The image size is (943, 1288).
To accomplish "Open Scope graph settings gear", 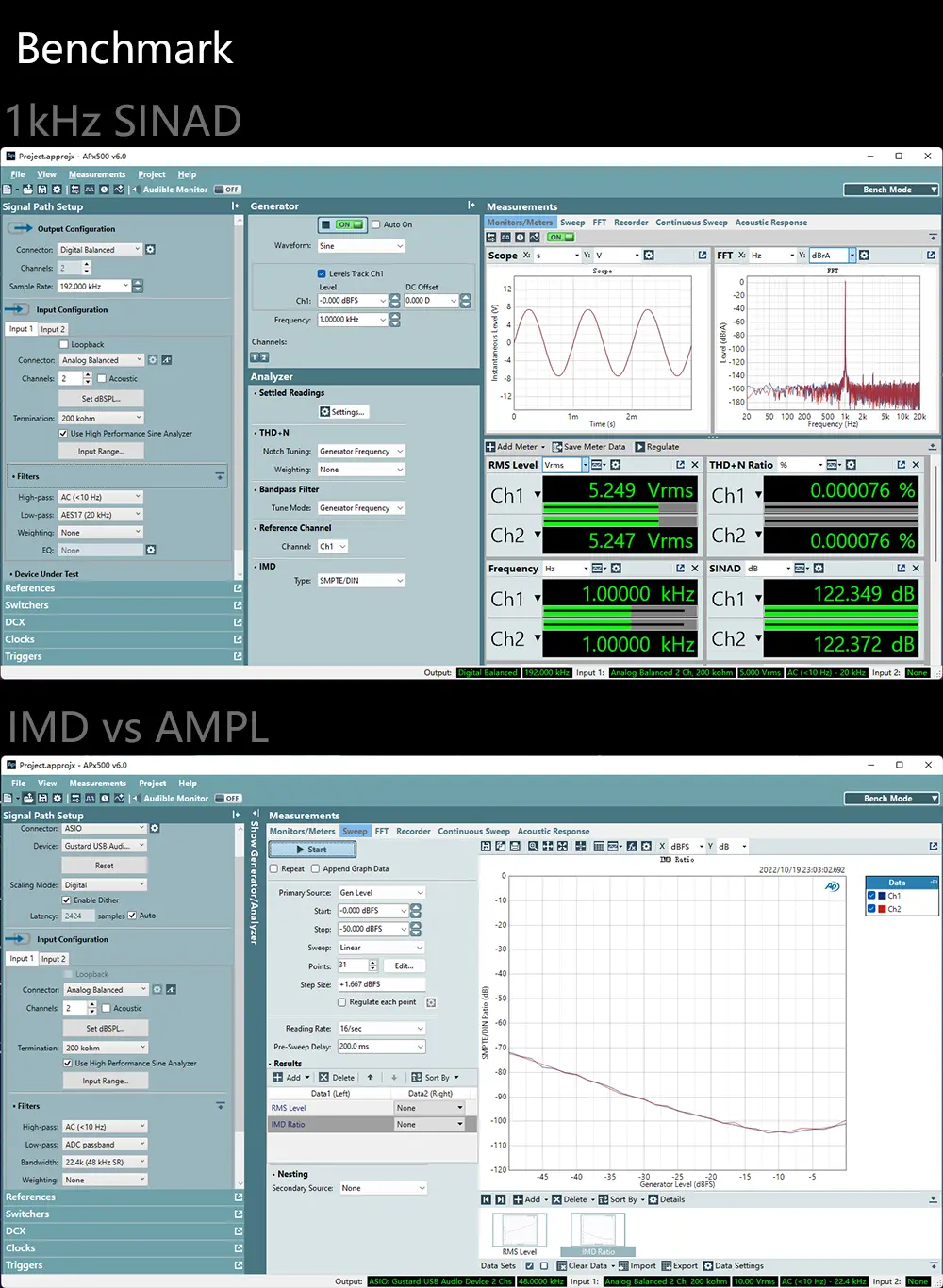I will pos(649,256).
